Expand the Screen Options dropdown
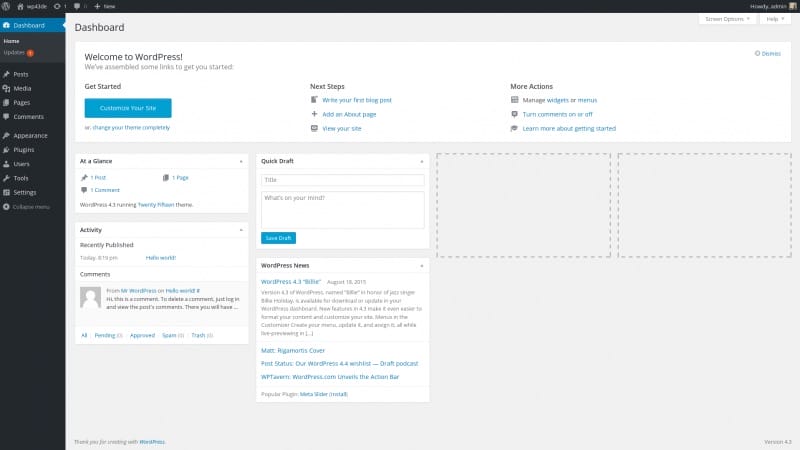This screenshot has width=800, height=450. coord(728,19)
